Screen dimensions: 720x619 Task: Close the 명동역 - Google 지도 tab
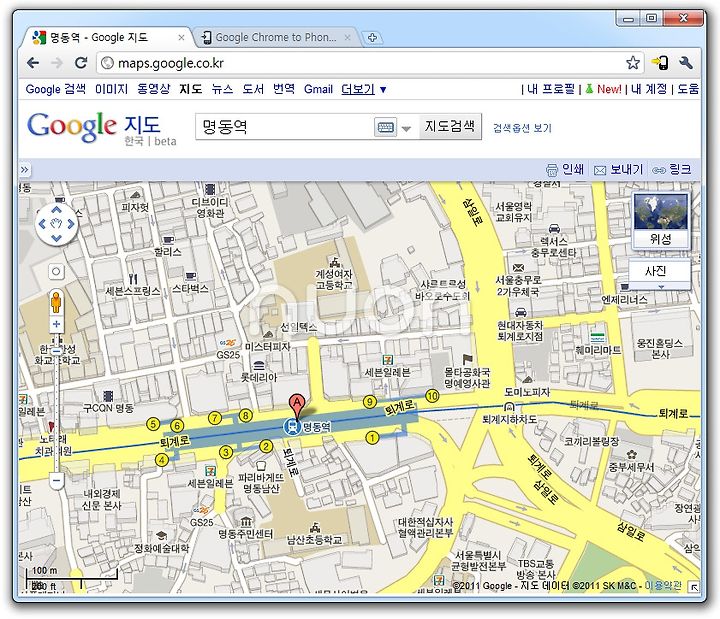[181, 38]
